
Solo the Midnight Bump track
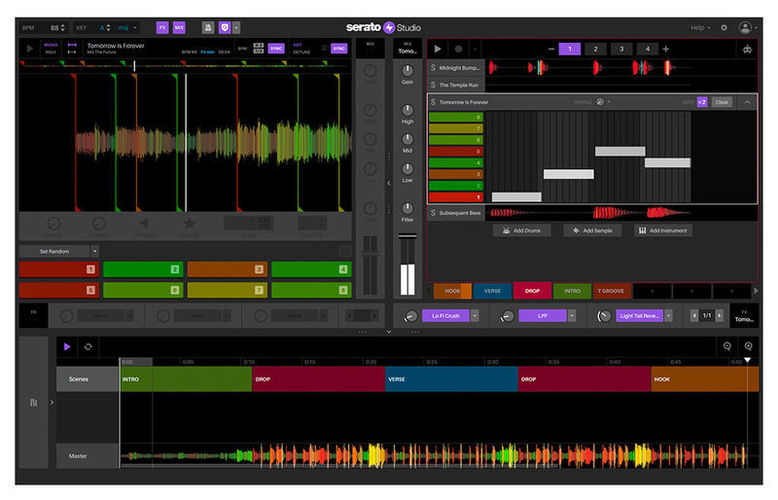click(433, 68)
